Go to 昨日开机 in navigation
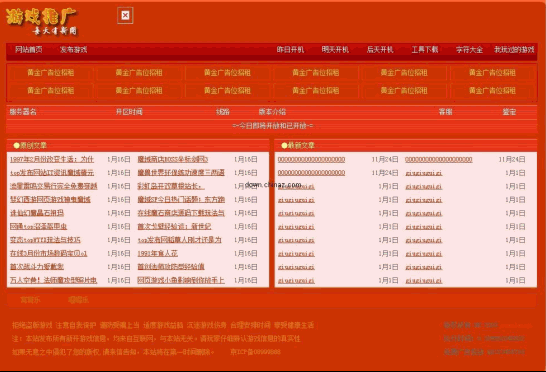Screen dimensions: 546x372 click(290, 50)
